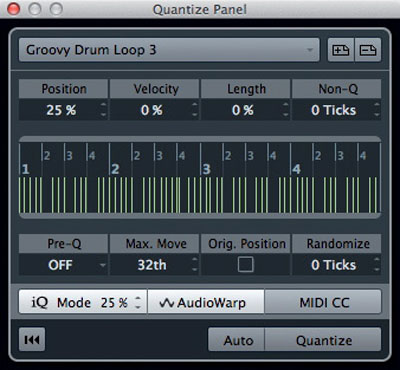Click the Velocity percentage stepper arrows

point(195,110)
